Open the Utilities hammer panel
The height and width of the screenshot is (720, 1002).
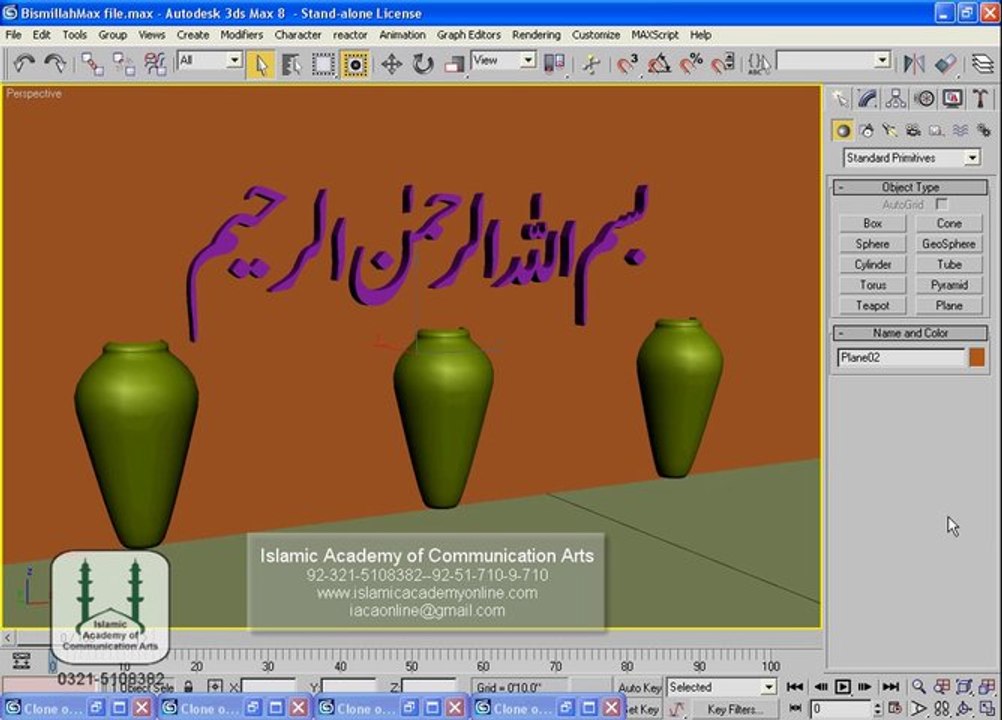[x=980, y=98]
